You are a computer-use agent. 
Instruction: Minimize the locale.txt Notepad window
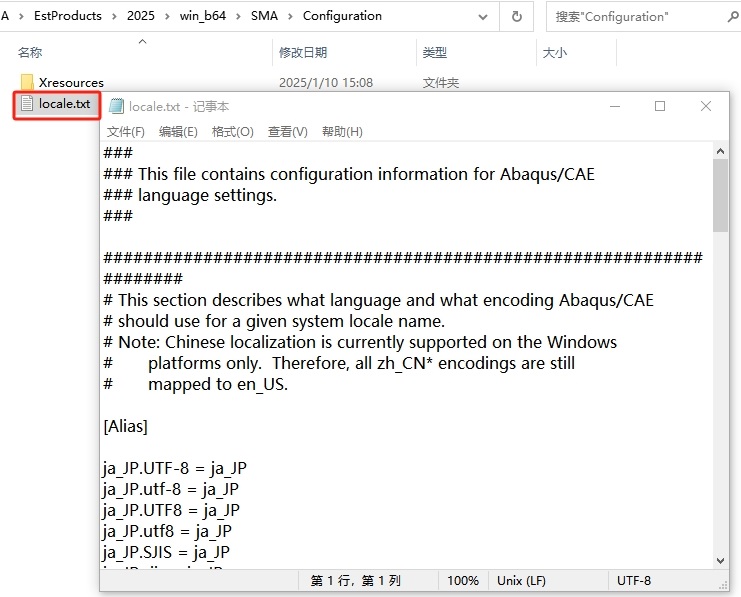coord(614,106)
